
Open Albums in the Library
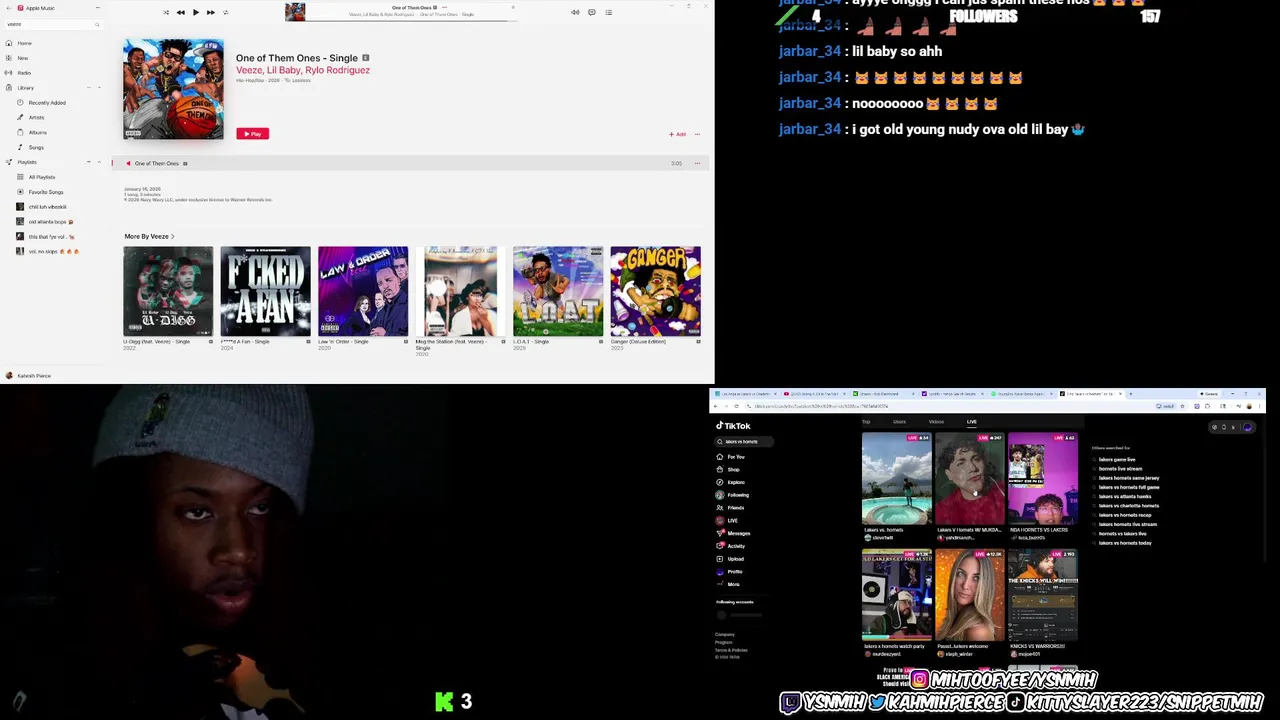37,132
